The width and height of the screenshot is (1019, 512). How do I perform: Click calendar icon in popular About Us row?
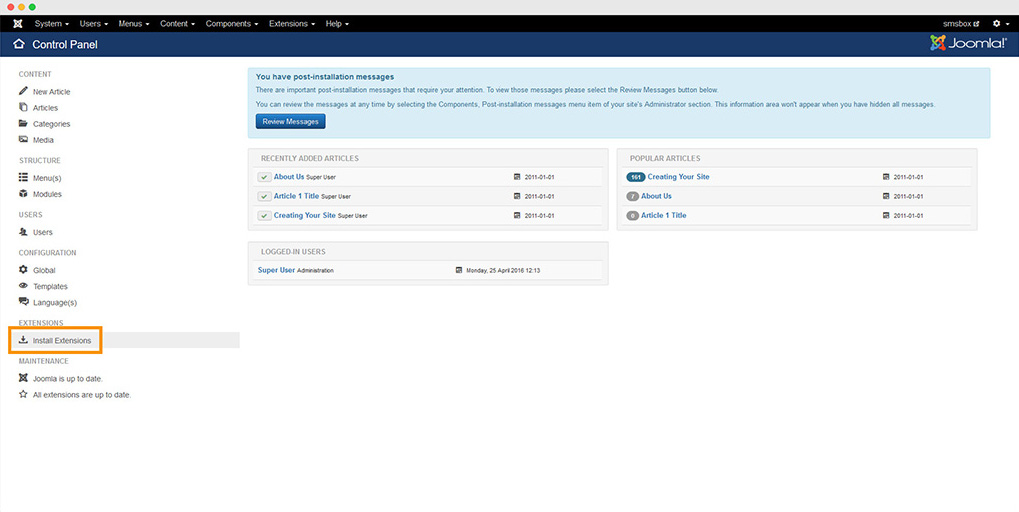click(886, 196)
